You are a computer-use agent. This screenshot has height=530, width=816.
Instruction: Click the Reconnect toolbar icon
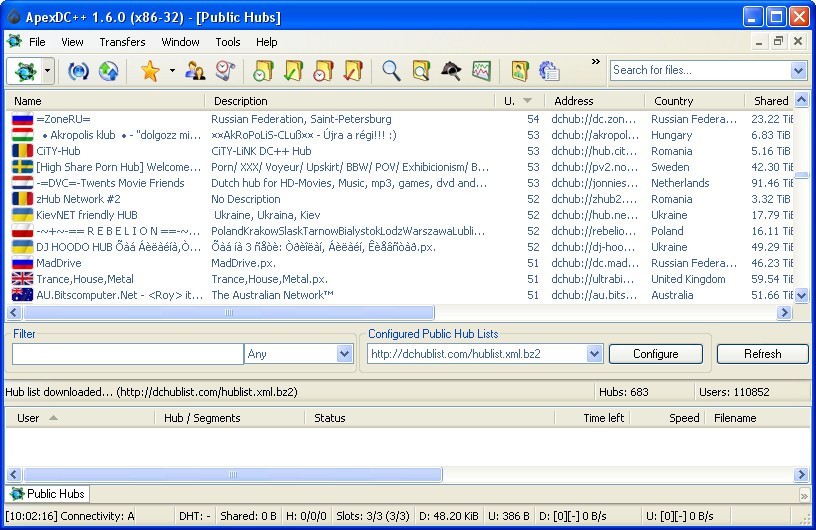tap(79, 71)
